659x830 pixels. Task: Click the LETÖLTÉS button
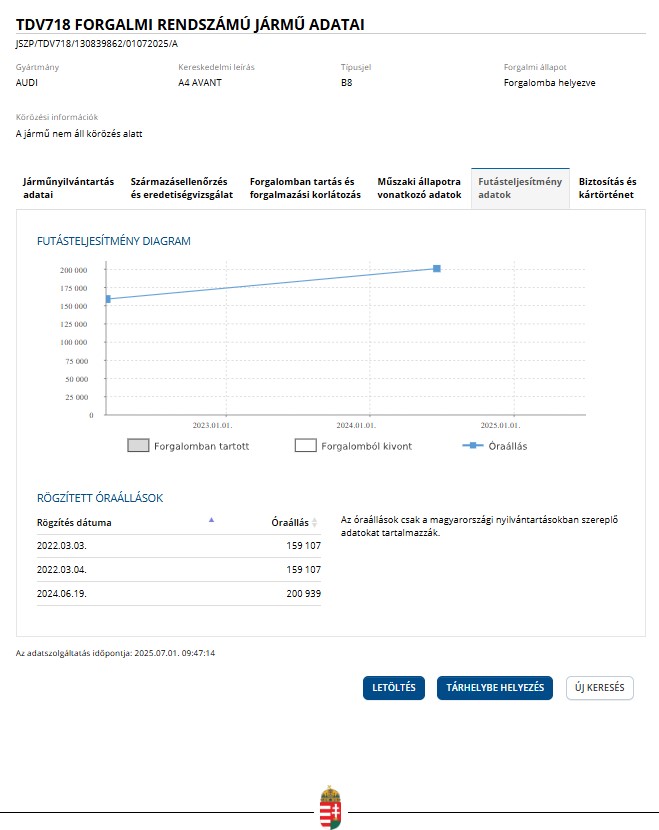[x=394, y=688]
